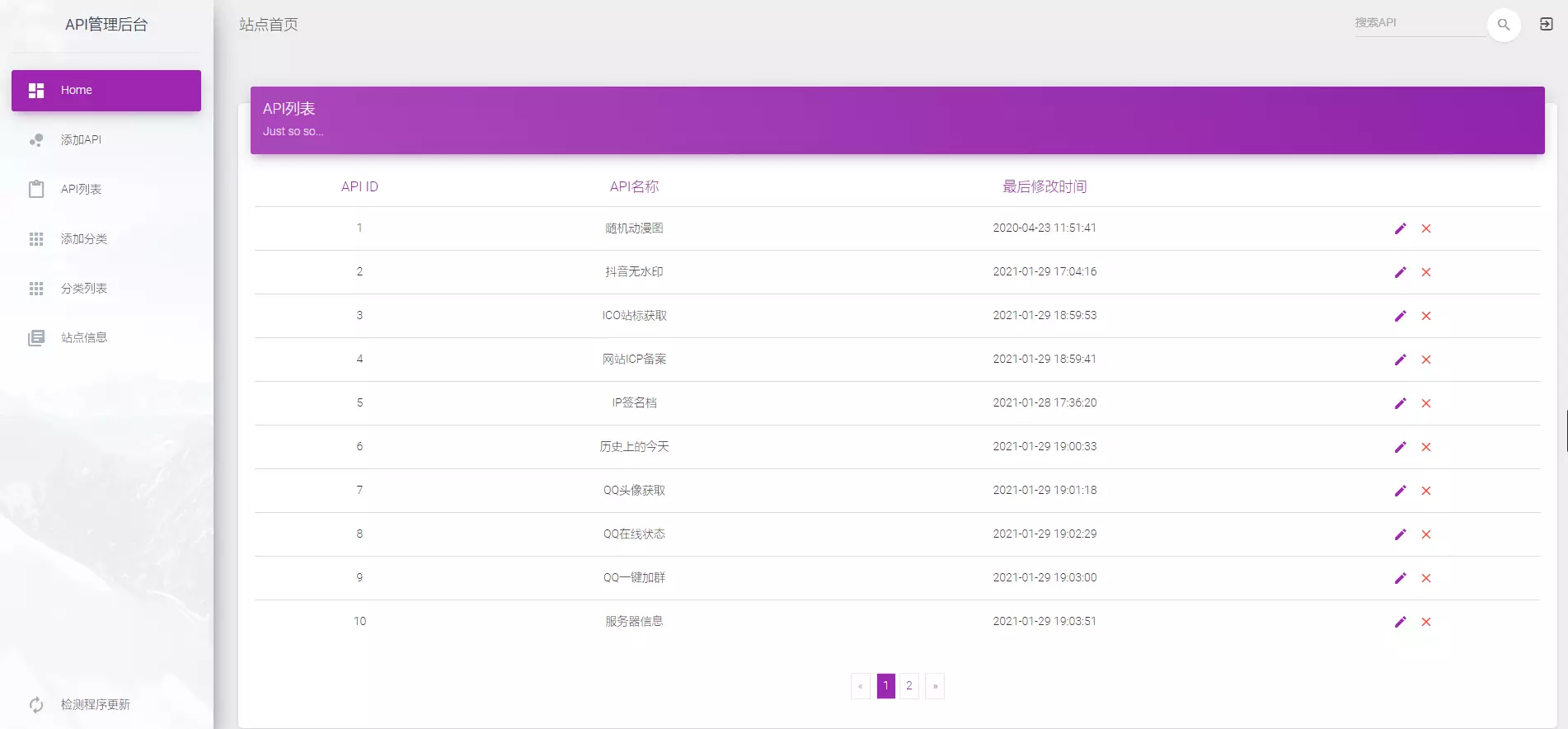The height and width of the screenshot is (729, 1568).
Task: Click the ICO站标获取 name cell
Action: (x=634, y=316)
